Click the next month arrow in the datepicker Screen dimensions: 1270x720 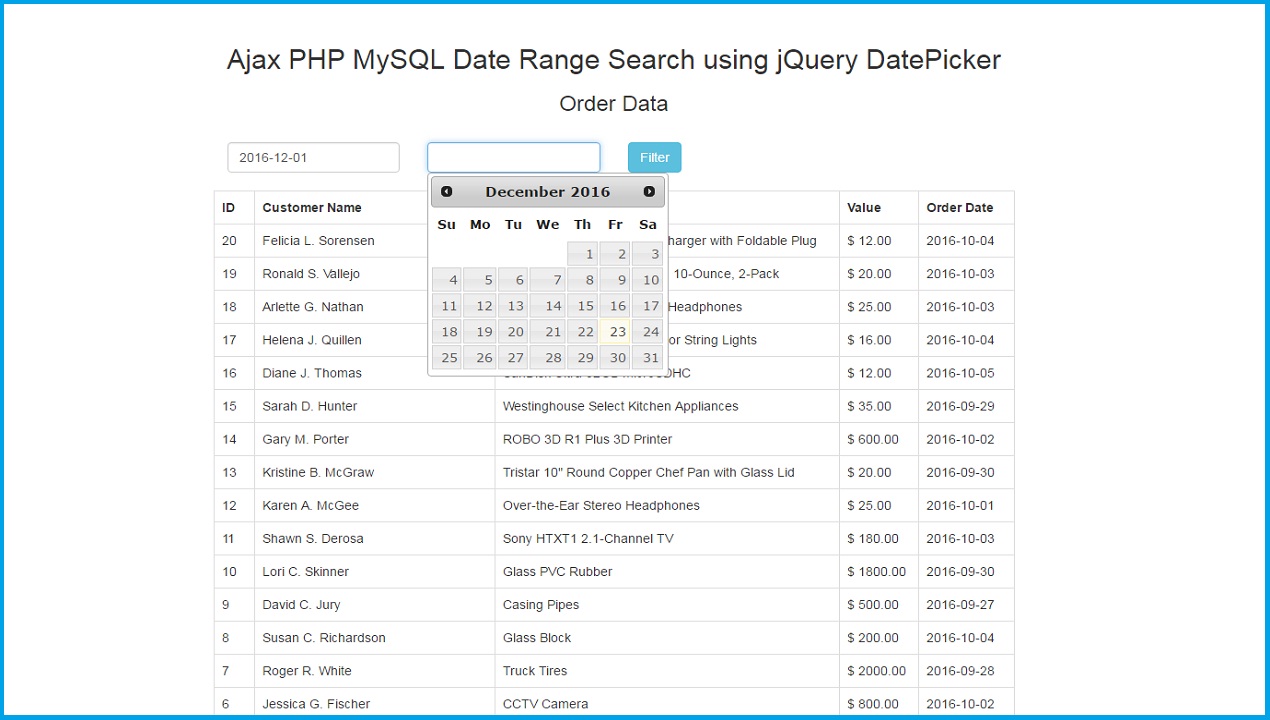pyautogui.click(x=649, y=191)
